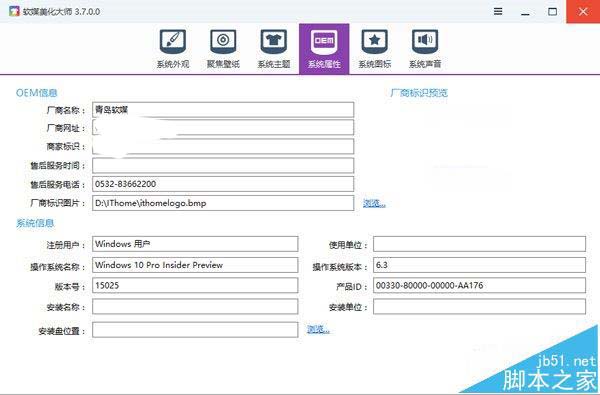Click the 操作系统版本 label
600x395 pixels.
(x=340, y=267)
